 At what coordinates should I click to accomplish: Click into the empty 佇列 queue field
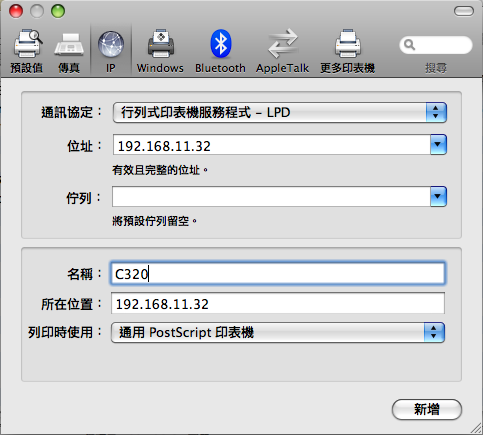pyautogui.click(x=271, y=197)
